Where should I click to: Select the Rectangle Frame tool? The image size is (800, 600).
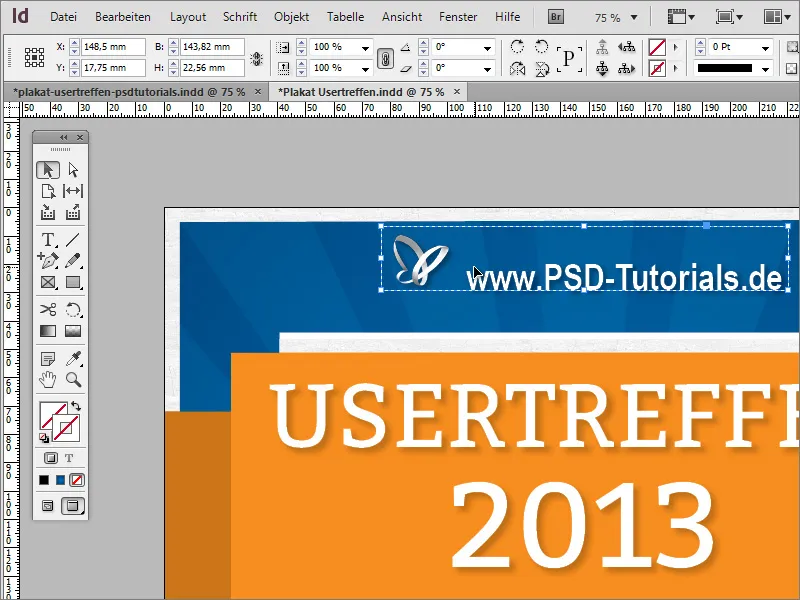coord(48,282)
